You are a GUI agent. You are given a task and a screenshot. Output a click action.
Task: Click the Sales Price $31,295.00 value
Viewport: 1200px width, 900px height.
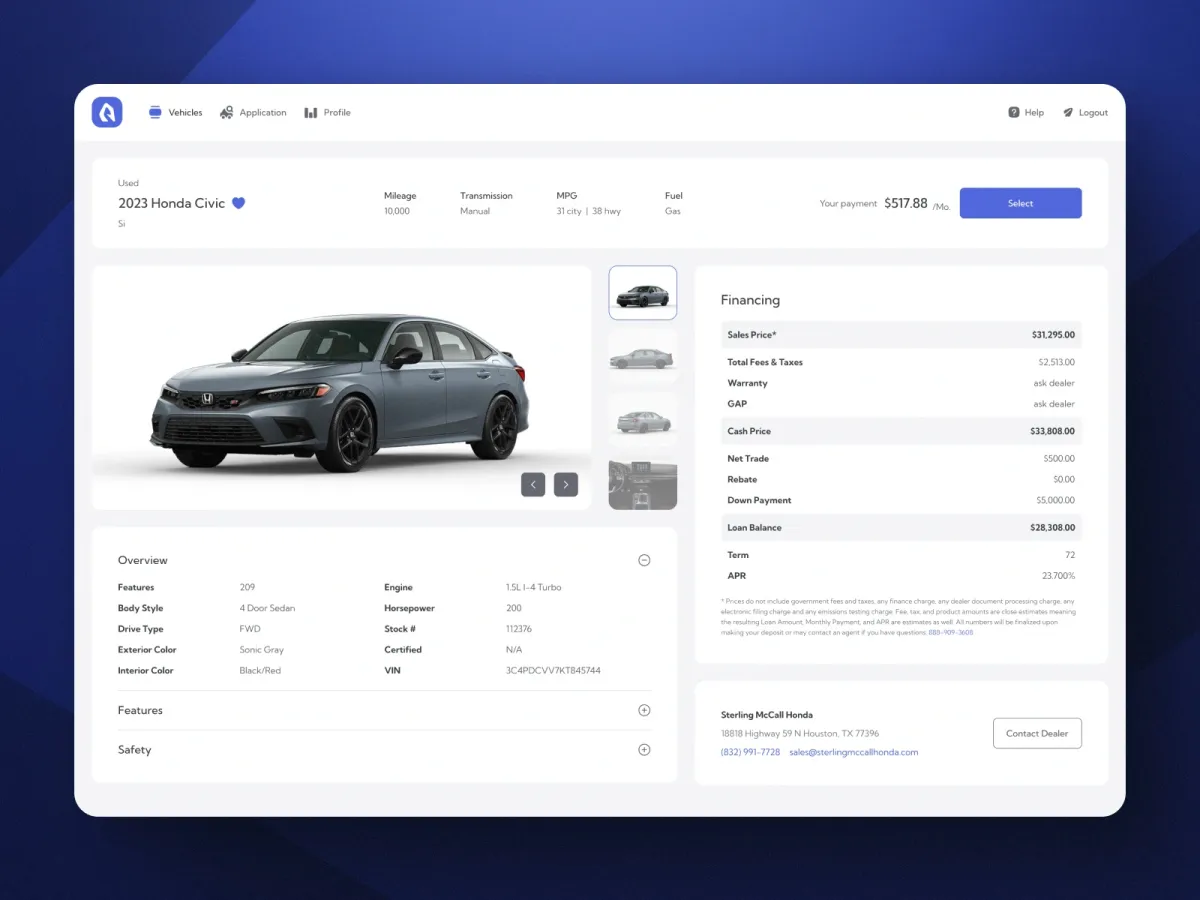click(1053, 335)
